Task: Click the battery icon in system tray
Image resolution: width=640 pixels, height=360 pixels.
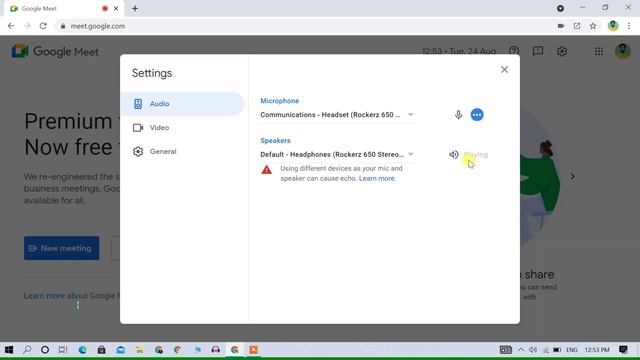Action: coord(557,350)
